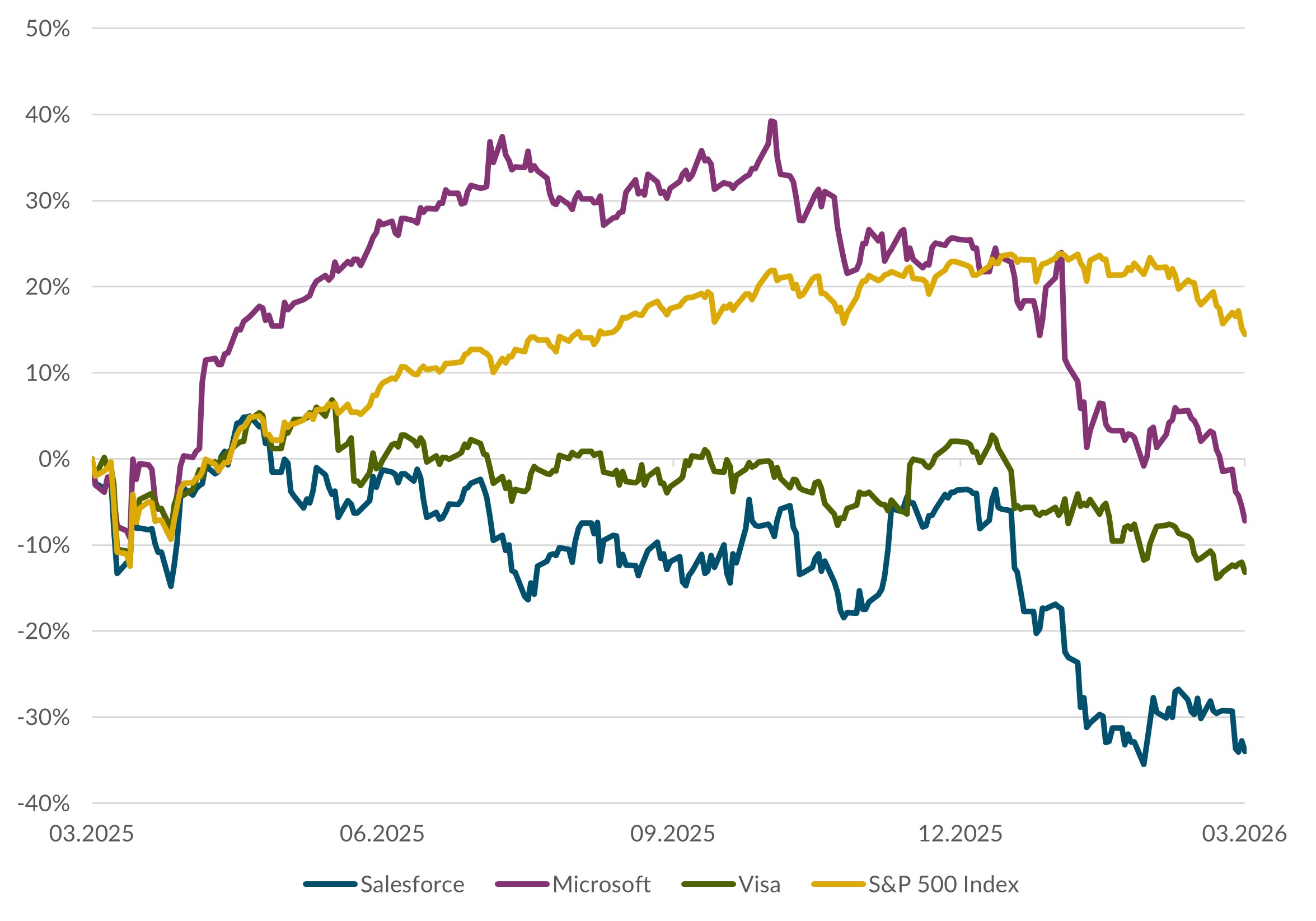The height and width of the screenshot is (921, 1316).
Task: Click the 50% y-axis label
Action: pos(48,29)
